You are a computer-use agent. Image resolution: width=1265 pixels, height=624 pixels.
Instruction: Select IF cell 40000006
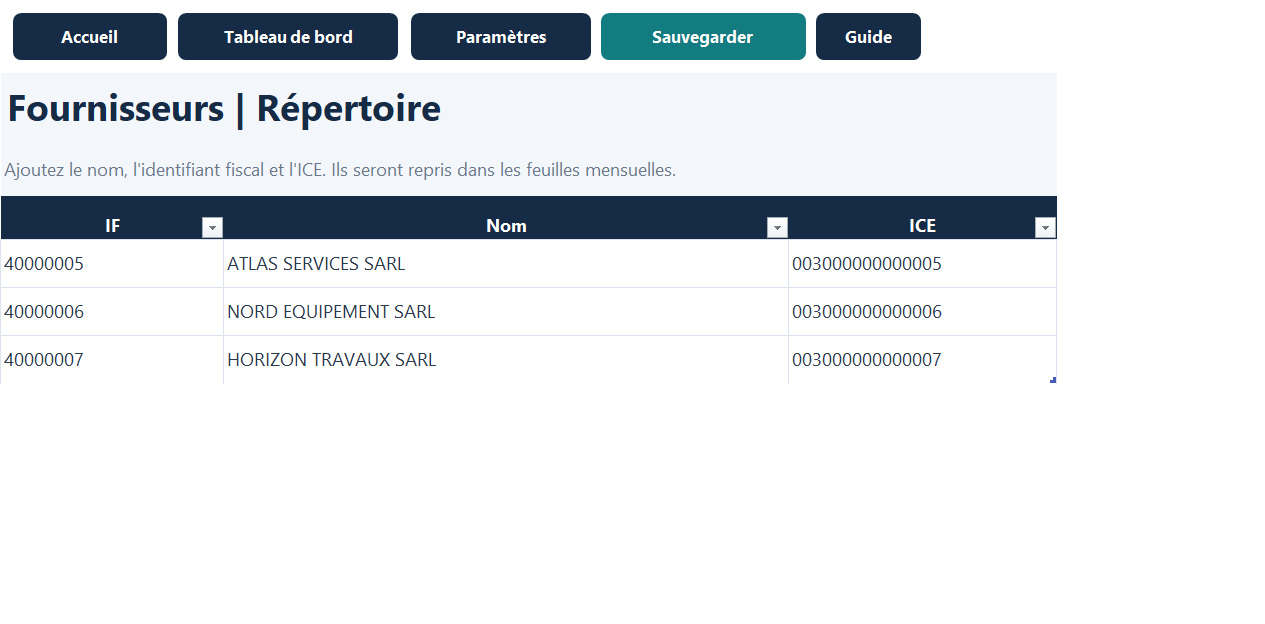point(112,312)
